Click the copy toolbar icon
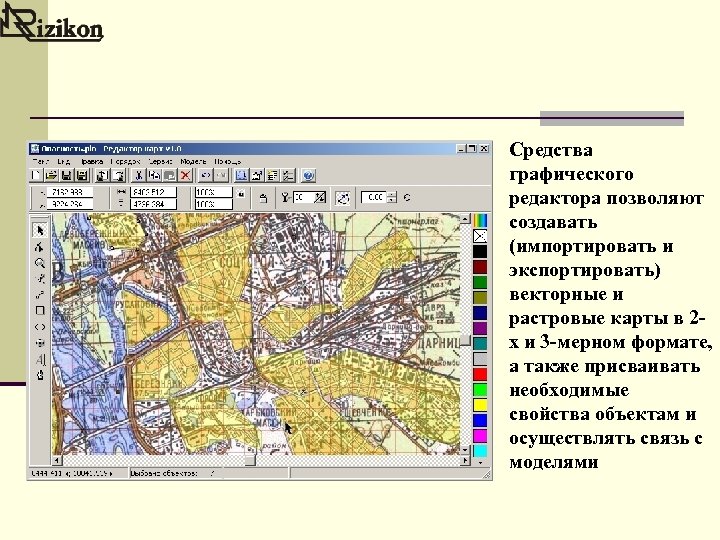 pos(154,175)
